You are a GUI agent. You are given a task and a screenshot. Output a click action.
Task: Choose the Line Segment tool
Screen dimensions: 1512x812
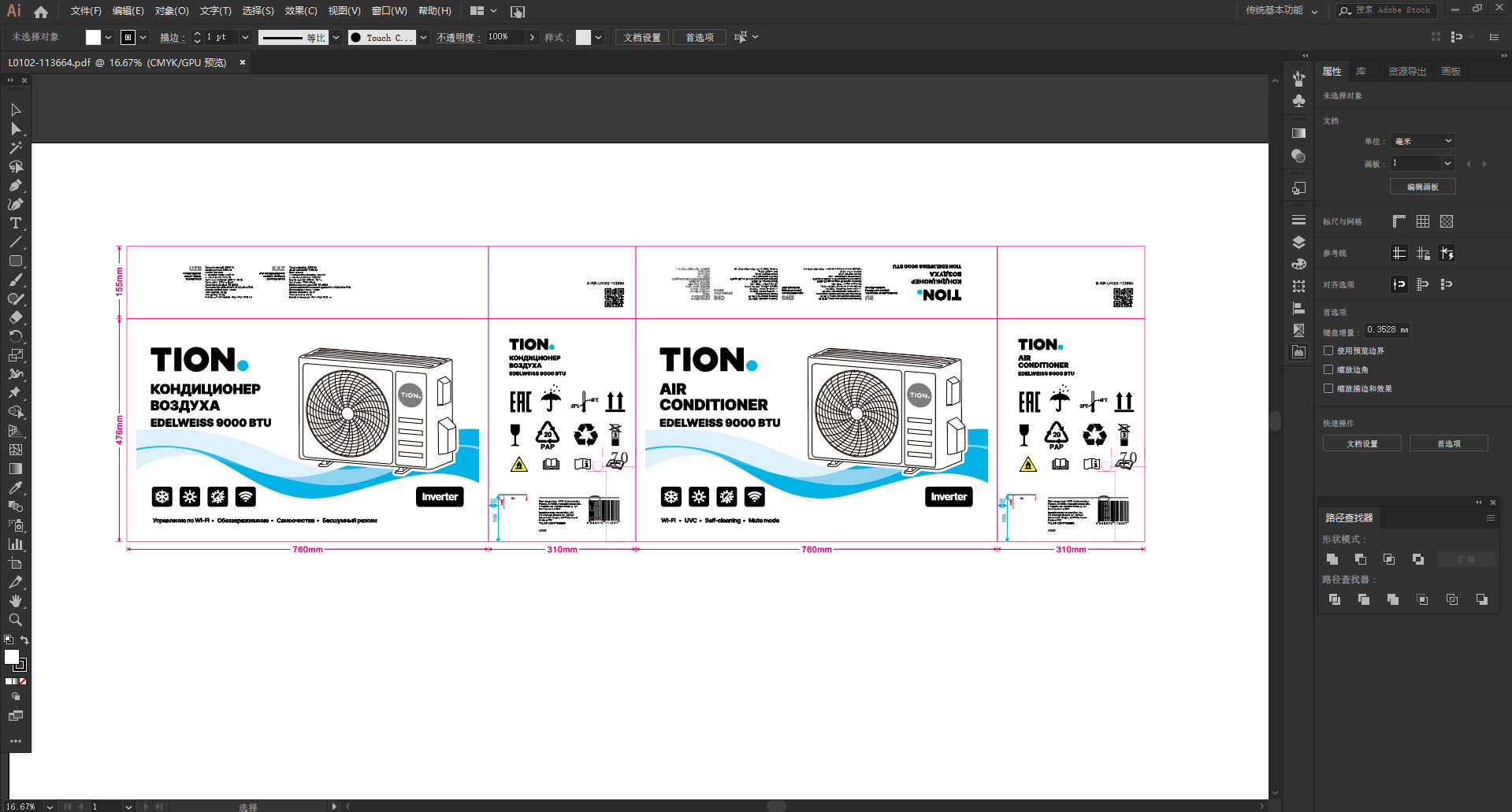[16, 243]
